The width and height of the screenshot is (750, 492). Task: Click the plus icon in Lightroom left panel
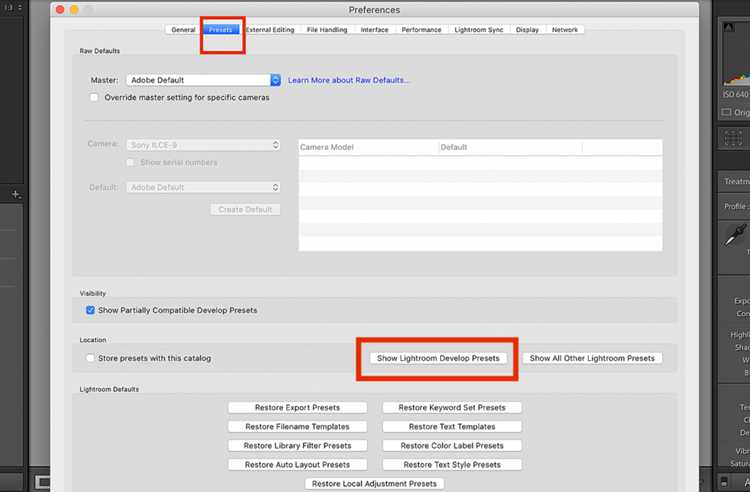tap(16, 194)
